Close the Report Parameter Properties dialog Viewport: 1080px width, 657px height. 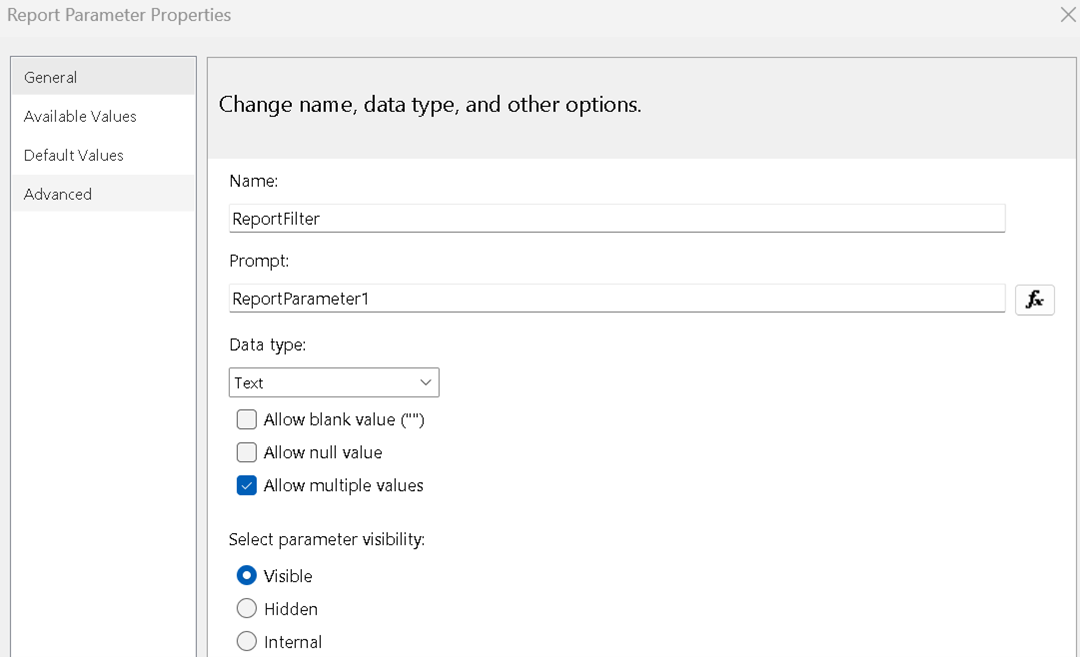click(x=1067, y=14)
